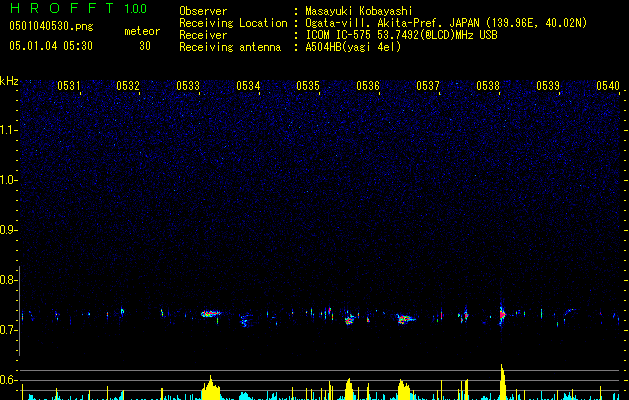Click the 0538 time marker
Screen dimensions: 629x400
[x=488, y=86]
